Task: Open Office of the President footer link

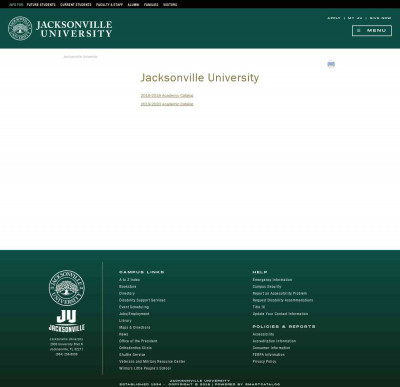Action: (138, 341)
